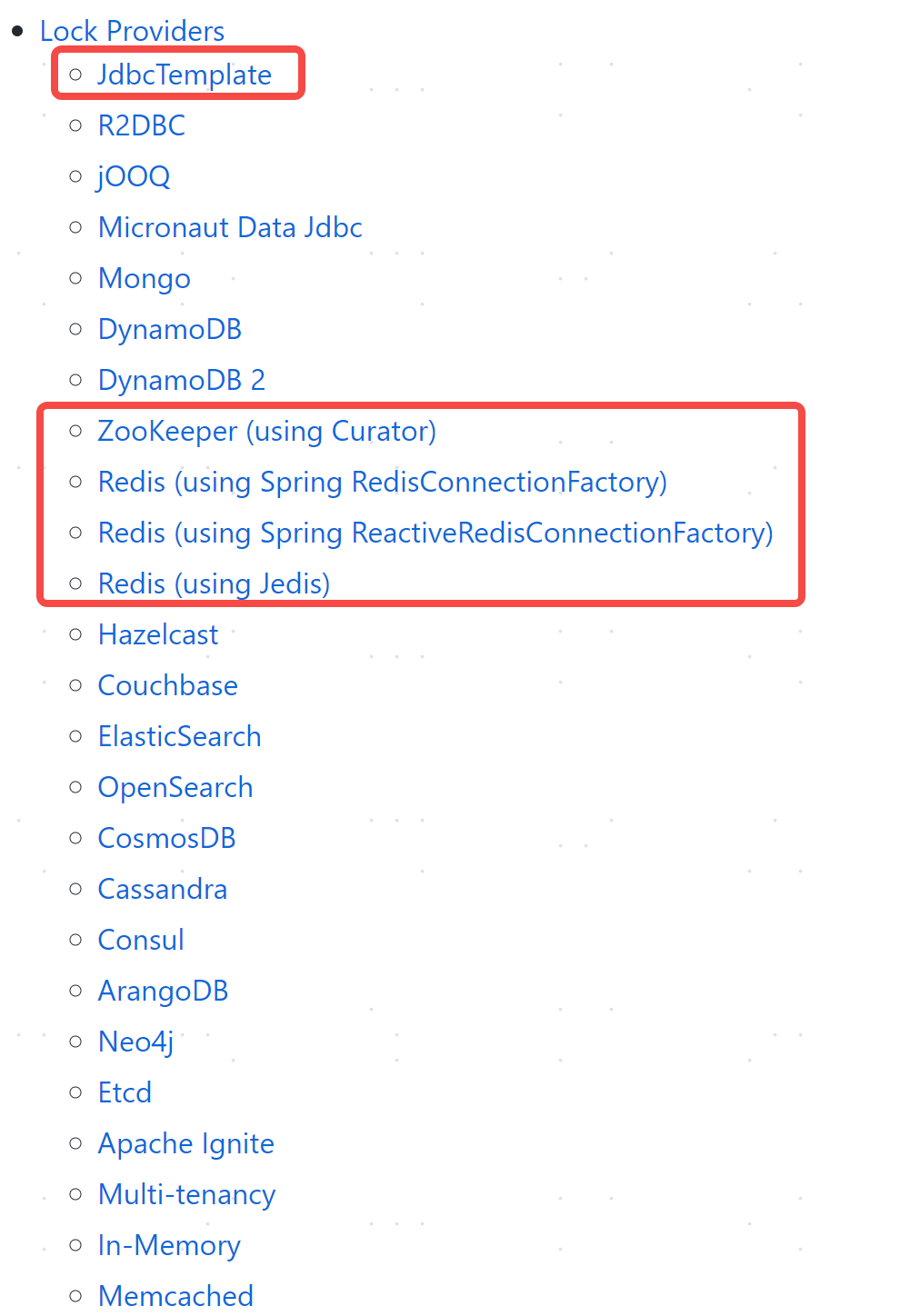Open ZooKeeper (using Curator) link
900x1316 pixels.
tap(266, 431)
